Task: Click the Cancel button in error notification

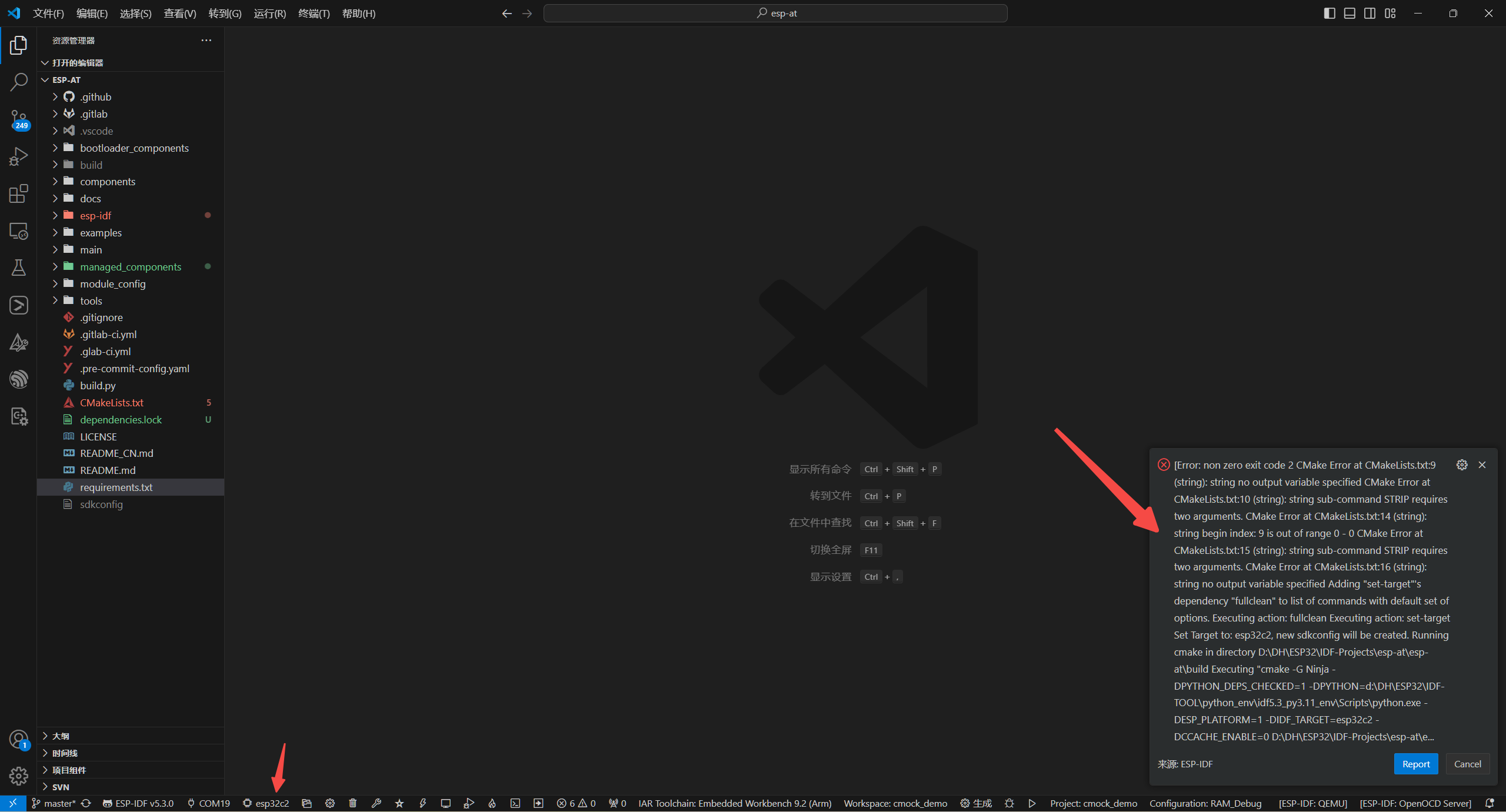Action: point(1468,764)
